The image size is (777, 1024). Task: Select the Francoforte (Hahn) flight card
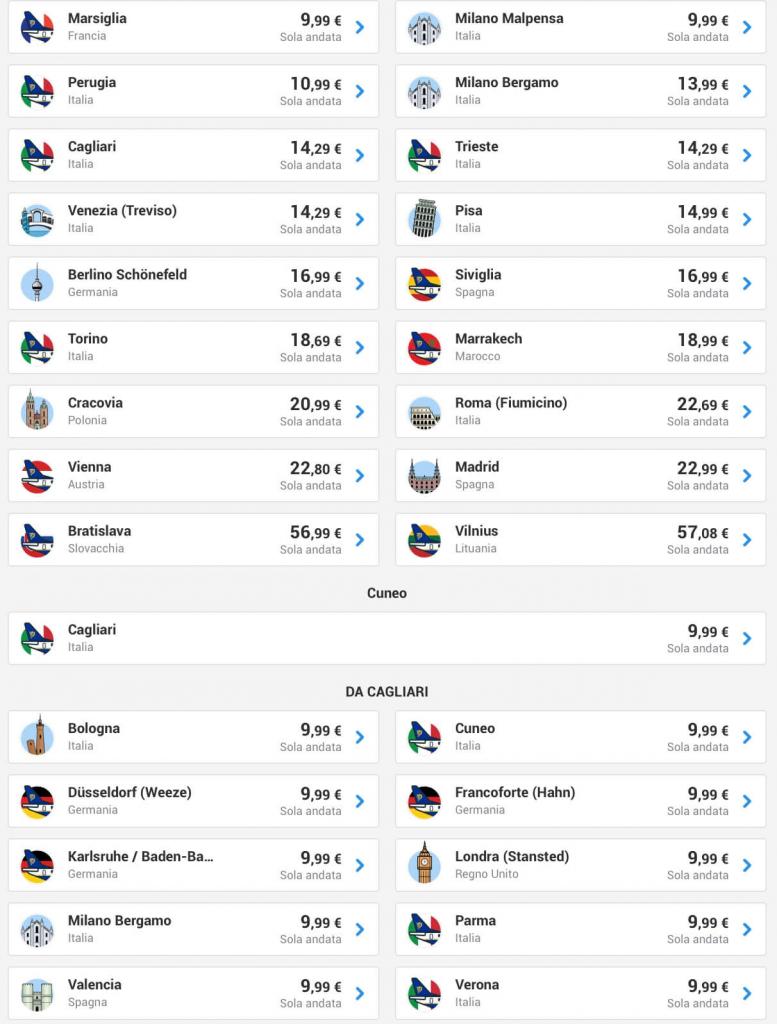[x=580, y=801]
